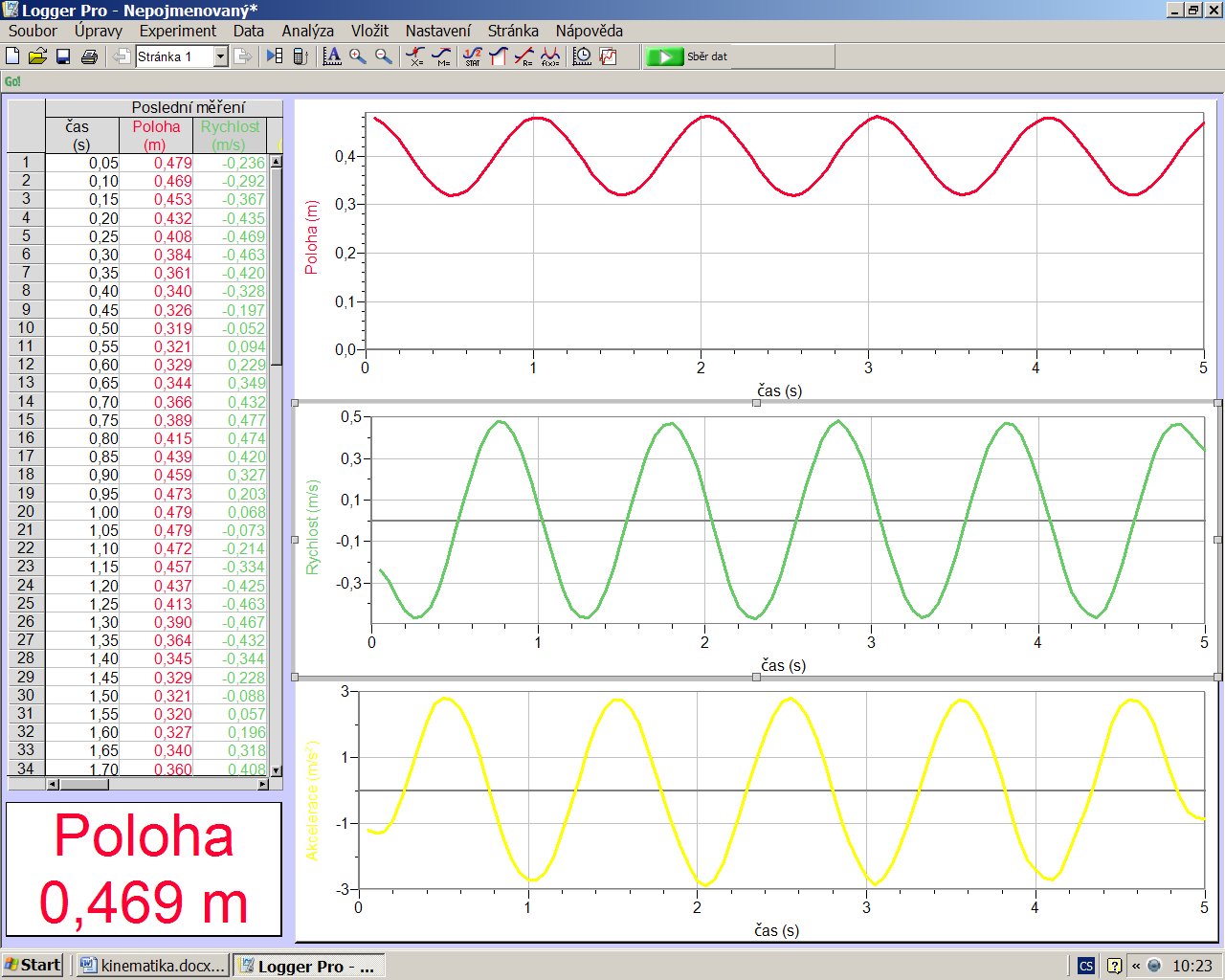The image size is (1225, 980).
Task: Open the Nápověda menu
Action: point(590,31)
